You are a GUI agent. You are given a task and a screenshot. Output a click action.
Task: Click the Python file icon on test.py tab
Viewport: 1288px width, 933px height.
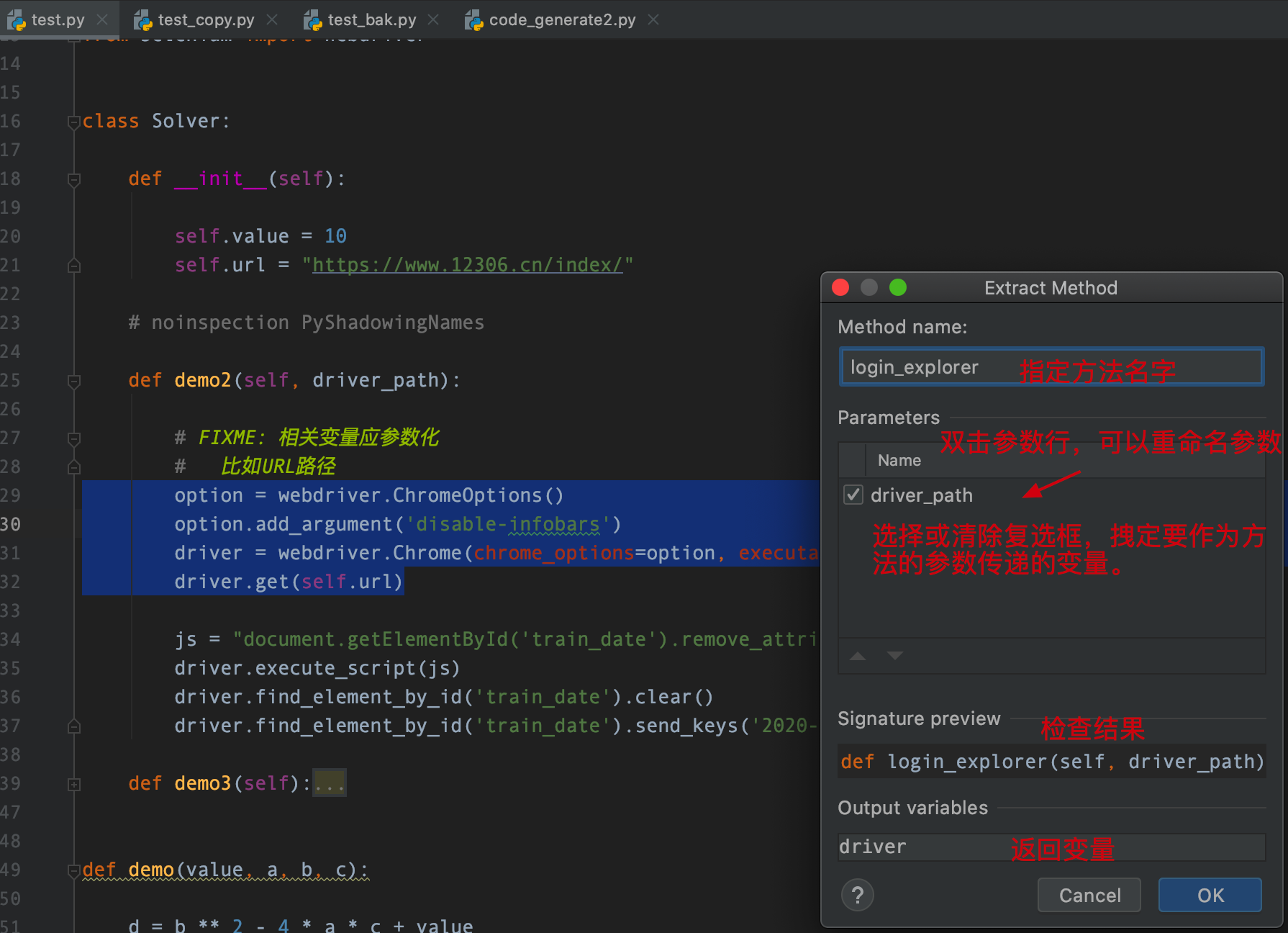tap(17, 20)
